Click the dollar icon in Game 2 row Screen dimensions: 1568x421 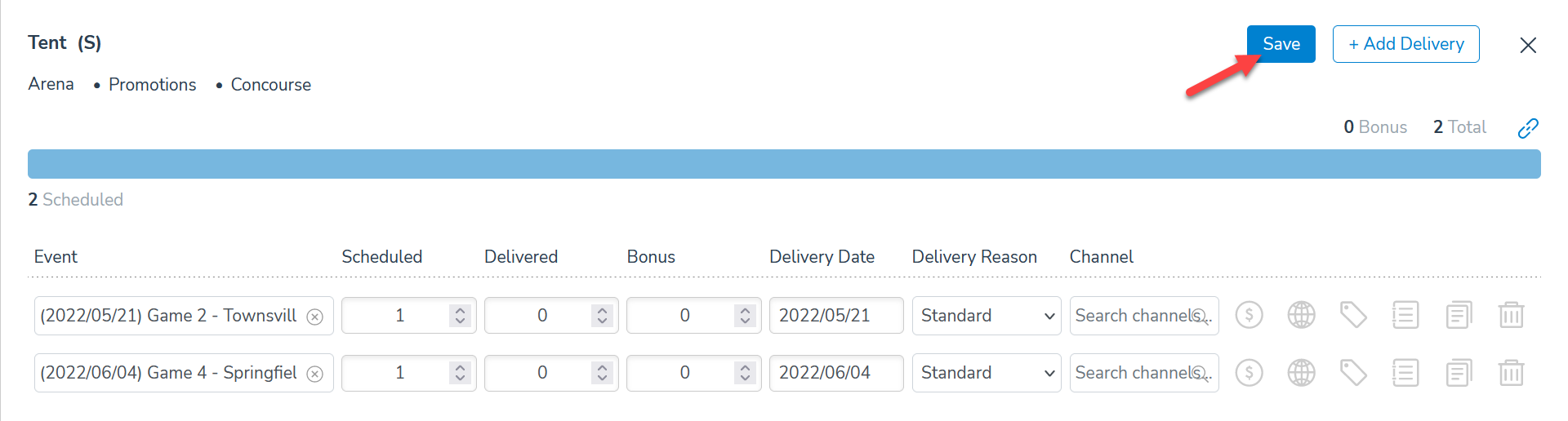click(x=1249, y=315)
